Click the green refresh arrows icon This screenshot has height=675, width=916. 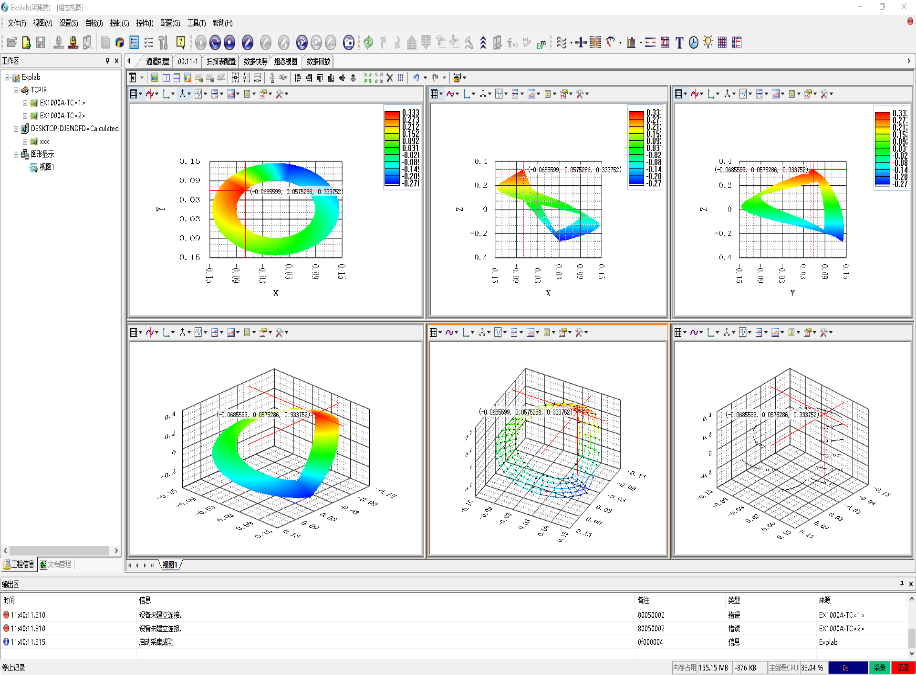[368, 42]
